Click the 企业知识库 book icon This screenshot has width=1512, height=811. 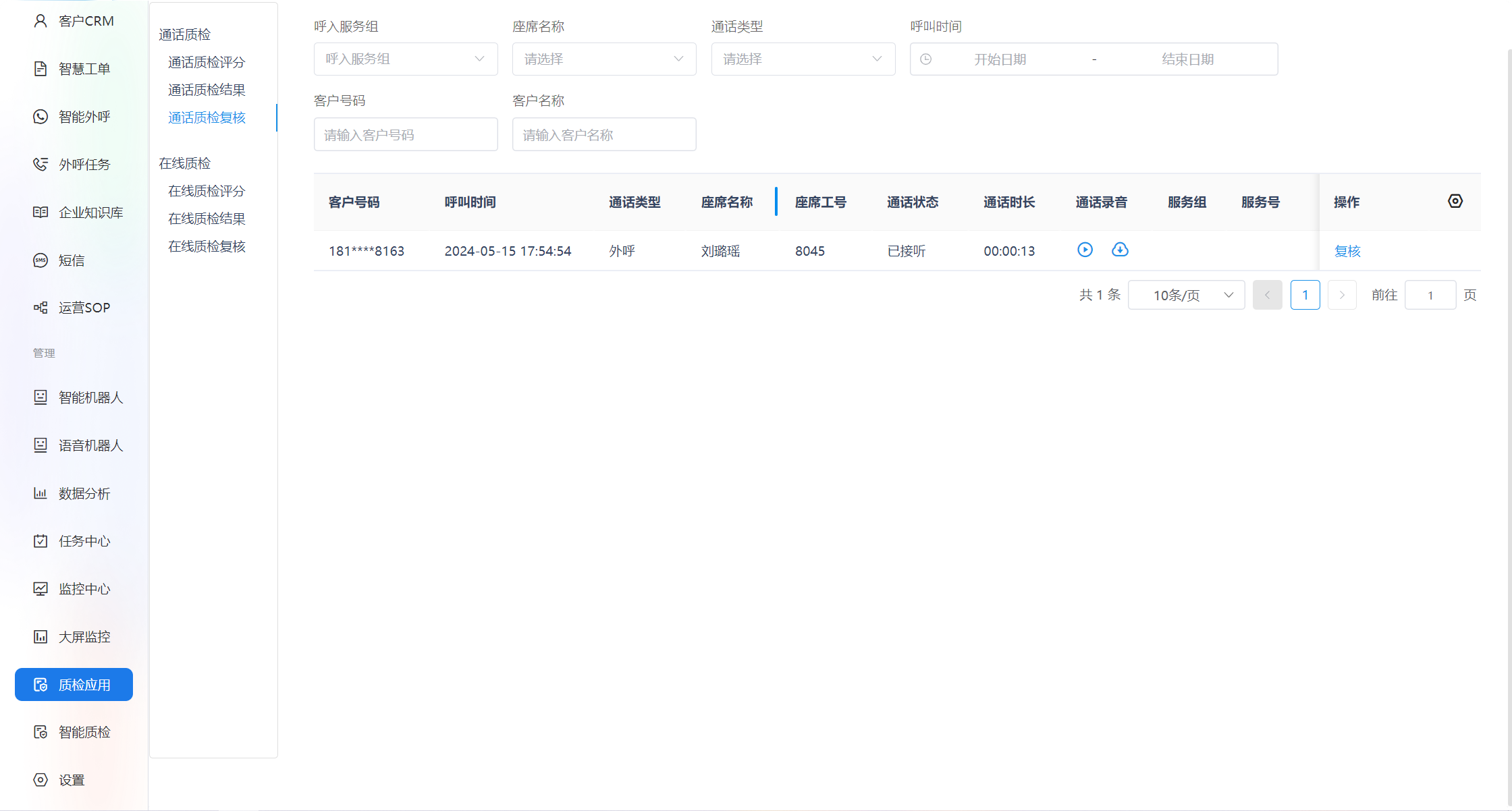[40, 213]
